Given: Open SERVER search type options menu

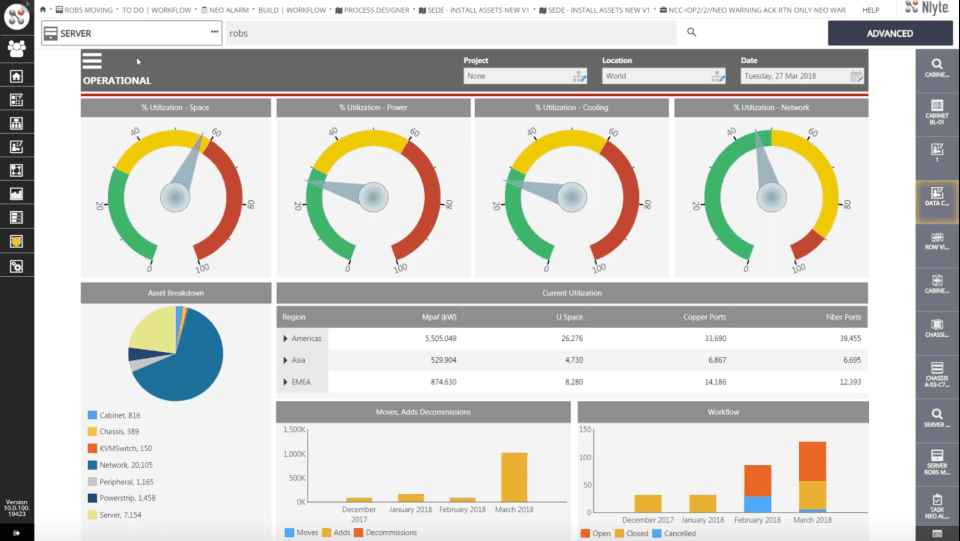Looking at the screenshot, I should pyautogui.click(x=214, y=32).
